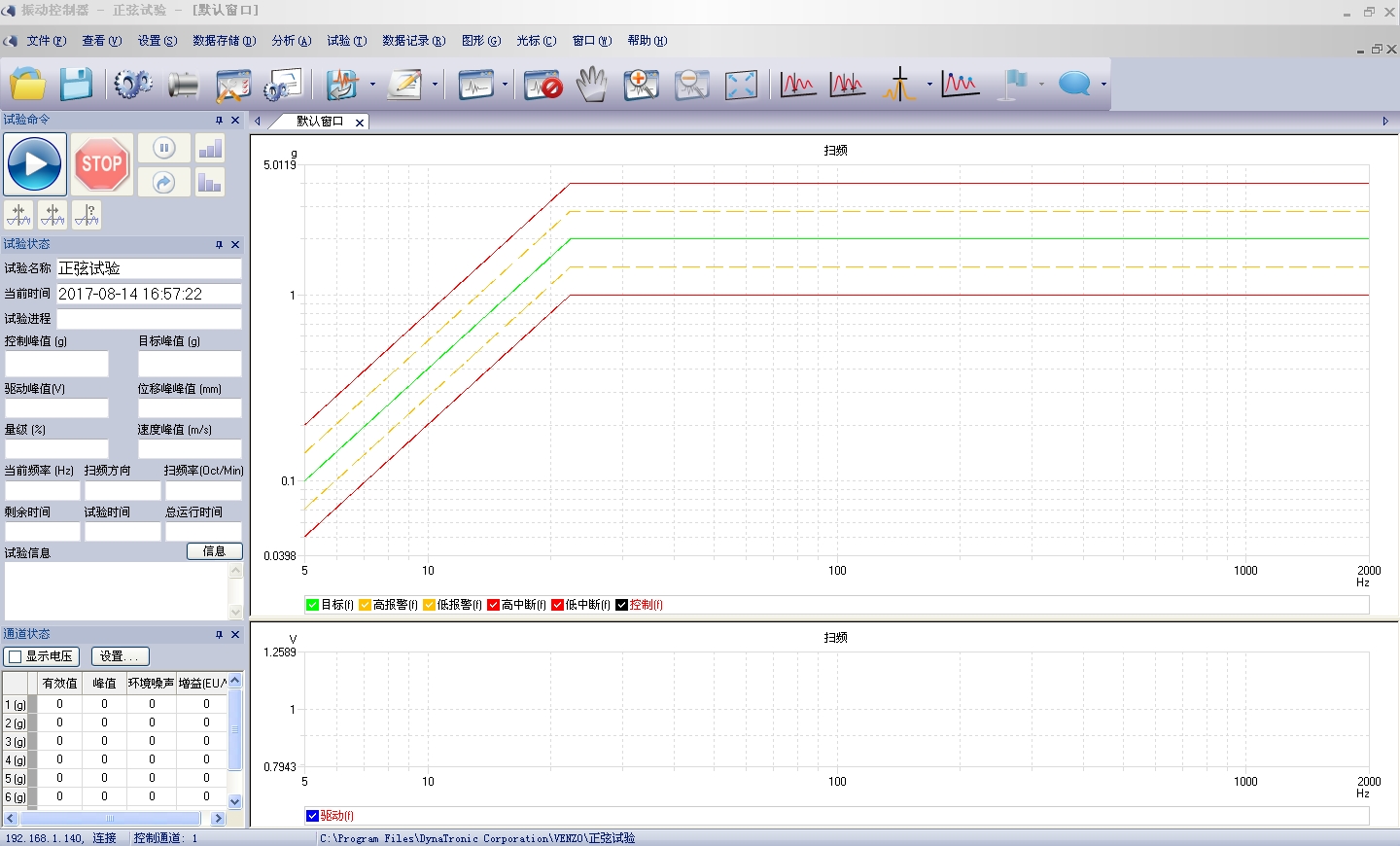Click the spectrum with blue markers icon

(961, 85)
